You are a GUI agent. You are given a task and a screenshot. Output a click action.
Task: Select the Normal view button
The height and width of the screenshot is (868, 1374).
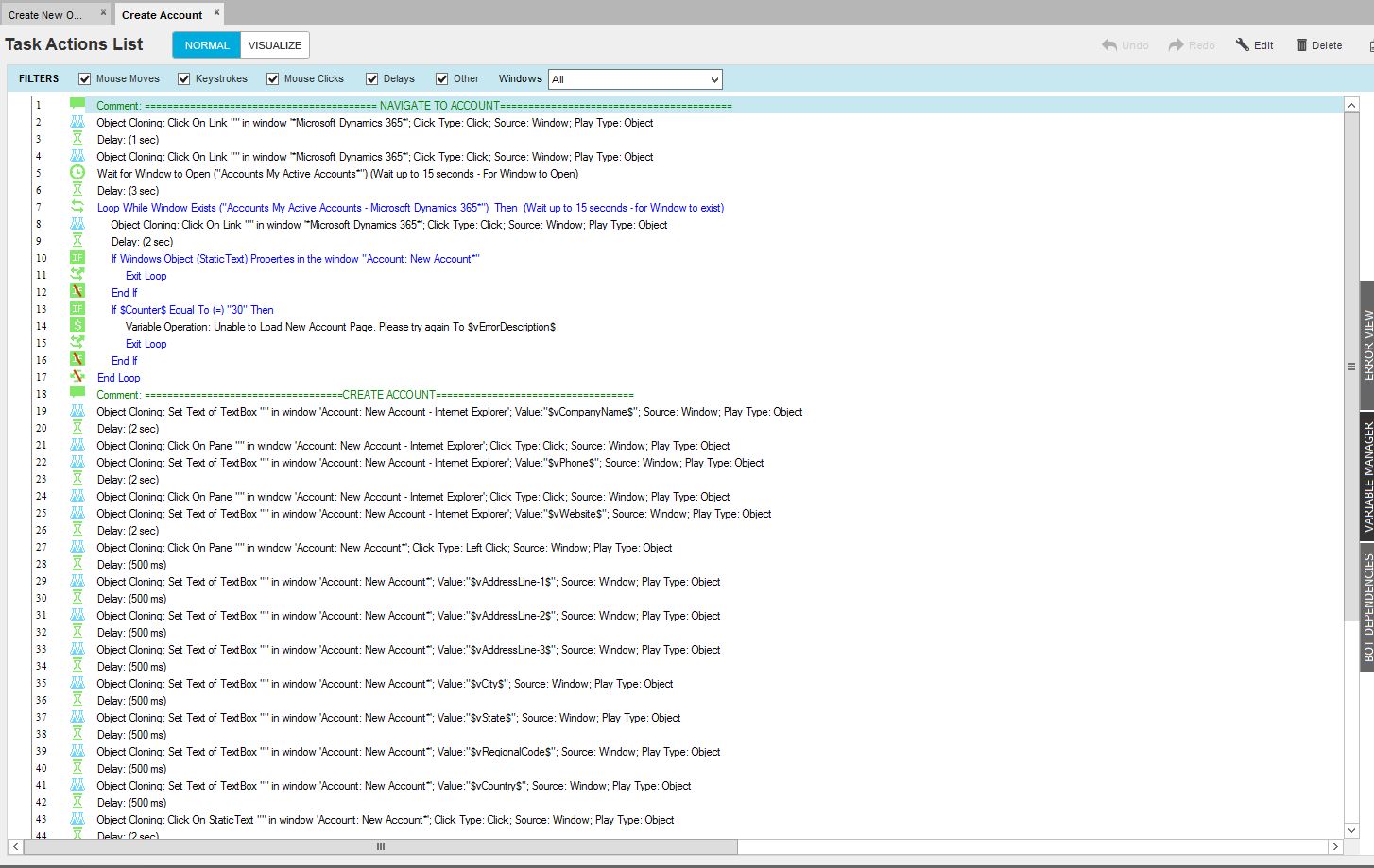[x=206, y=45]
